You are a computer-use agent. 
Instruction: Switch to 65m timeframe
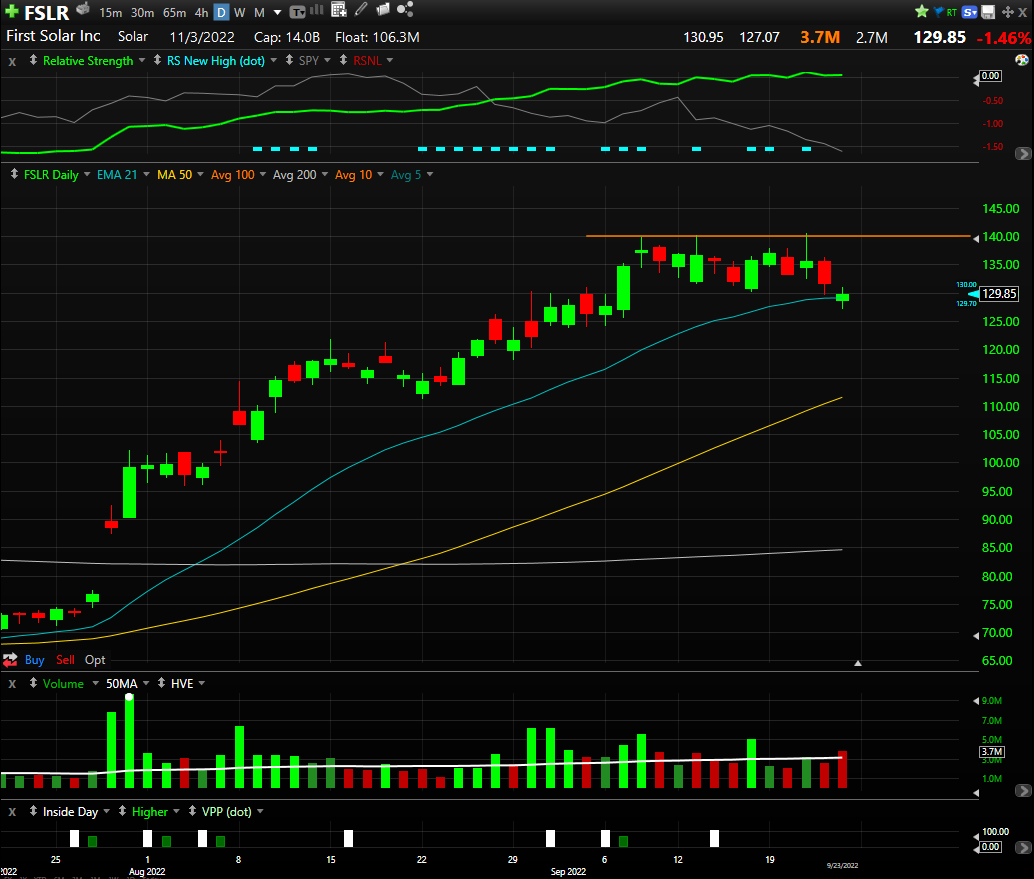[x=174, y=13]
